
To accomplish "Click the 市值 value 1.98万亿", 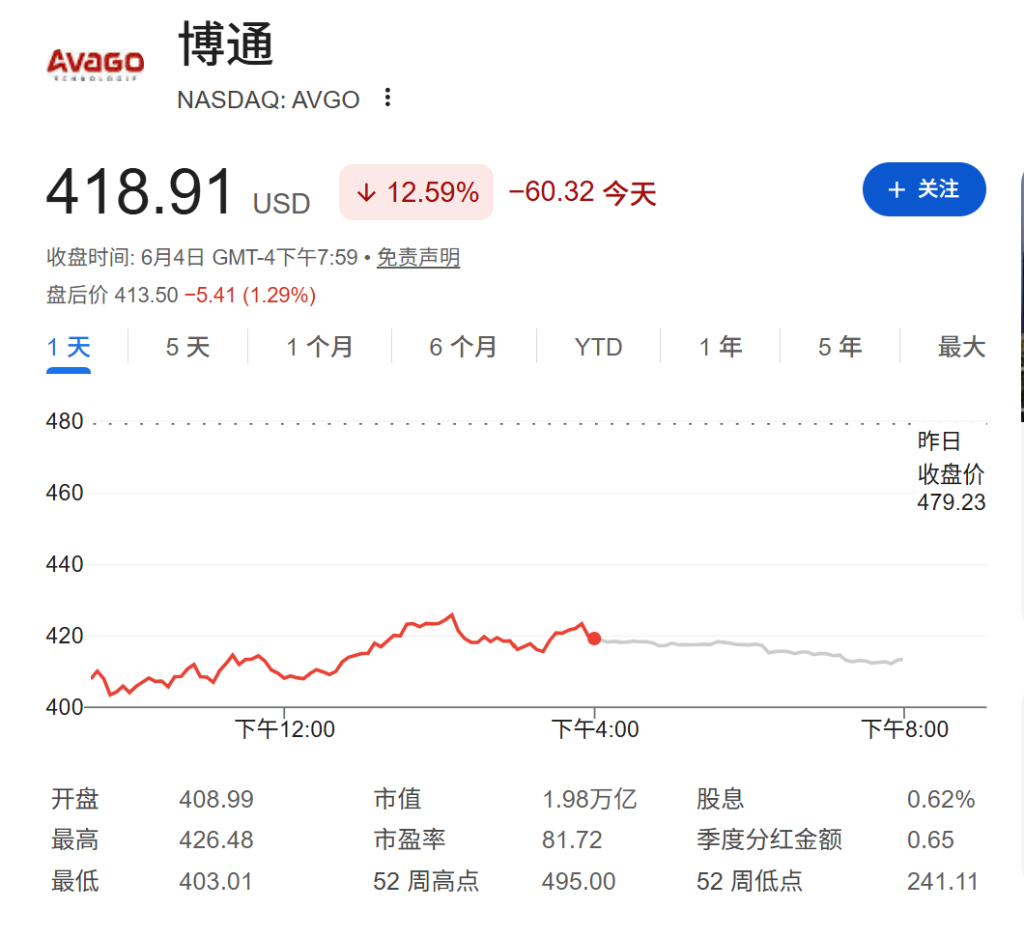I will coord(589,799).
